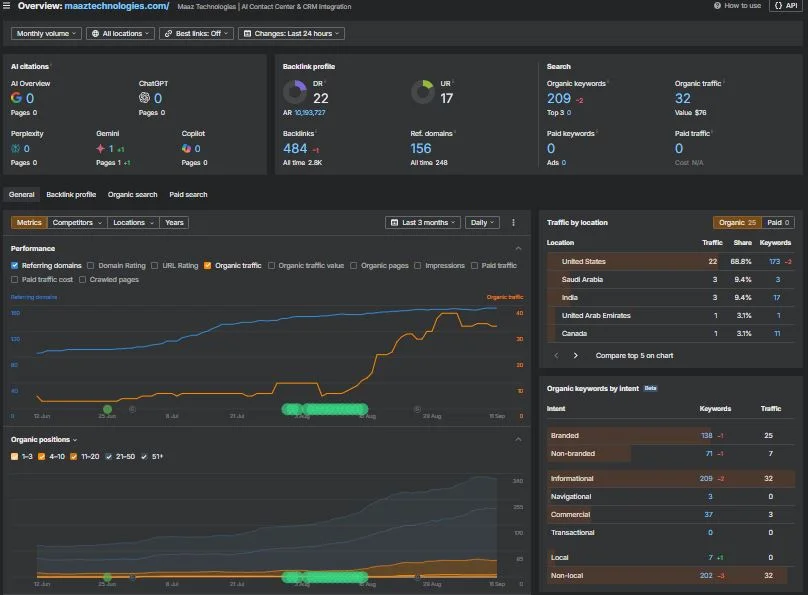The height and width of the screenshot is (595, 808).
Task: Open Best links: Off dropdown
Action: (x=196, y=33)
